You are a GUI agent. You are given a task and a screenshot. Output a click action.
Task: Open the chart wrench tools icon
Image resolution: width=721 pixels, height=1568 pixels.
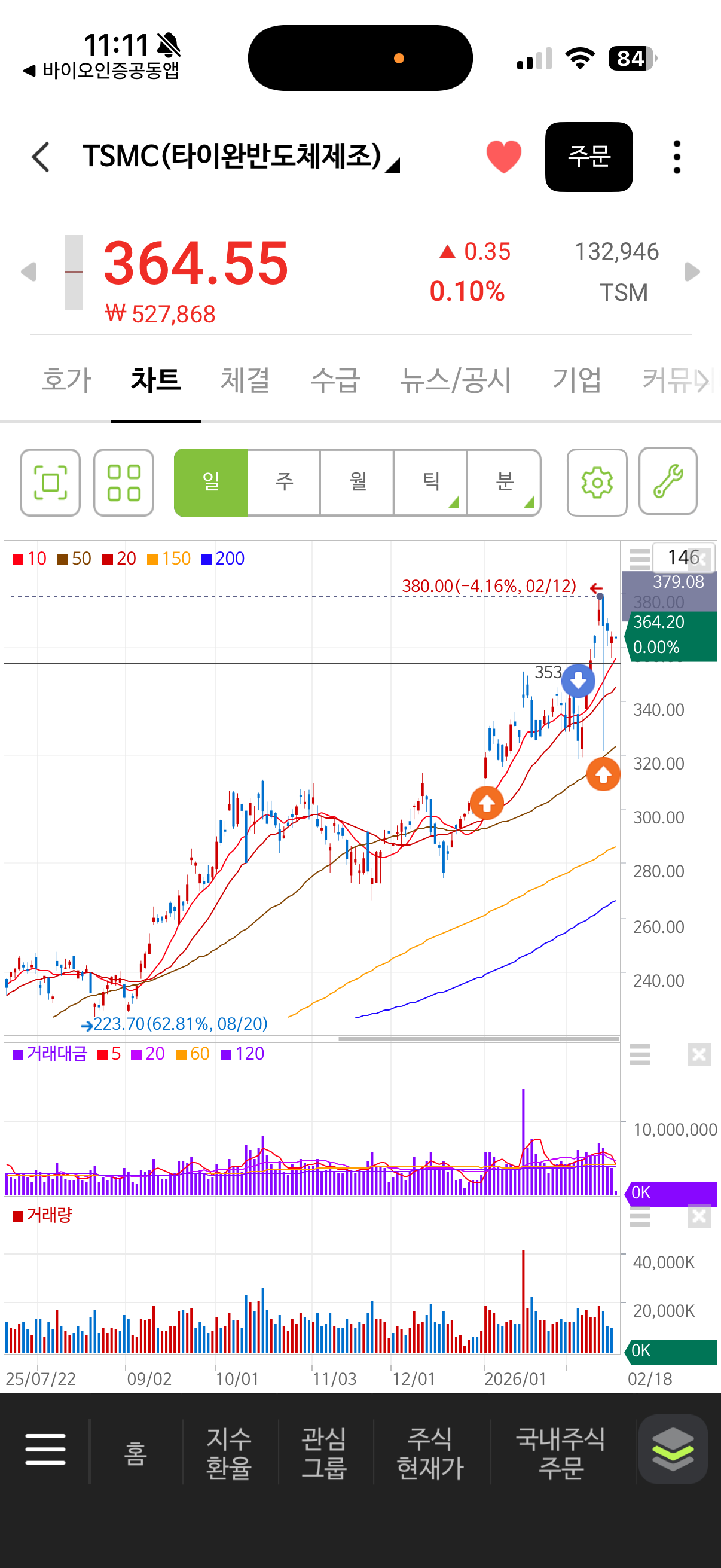point(668,481)
